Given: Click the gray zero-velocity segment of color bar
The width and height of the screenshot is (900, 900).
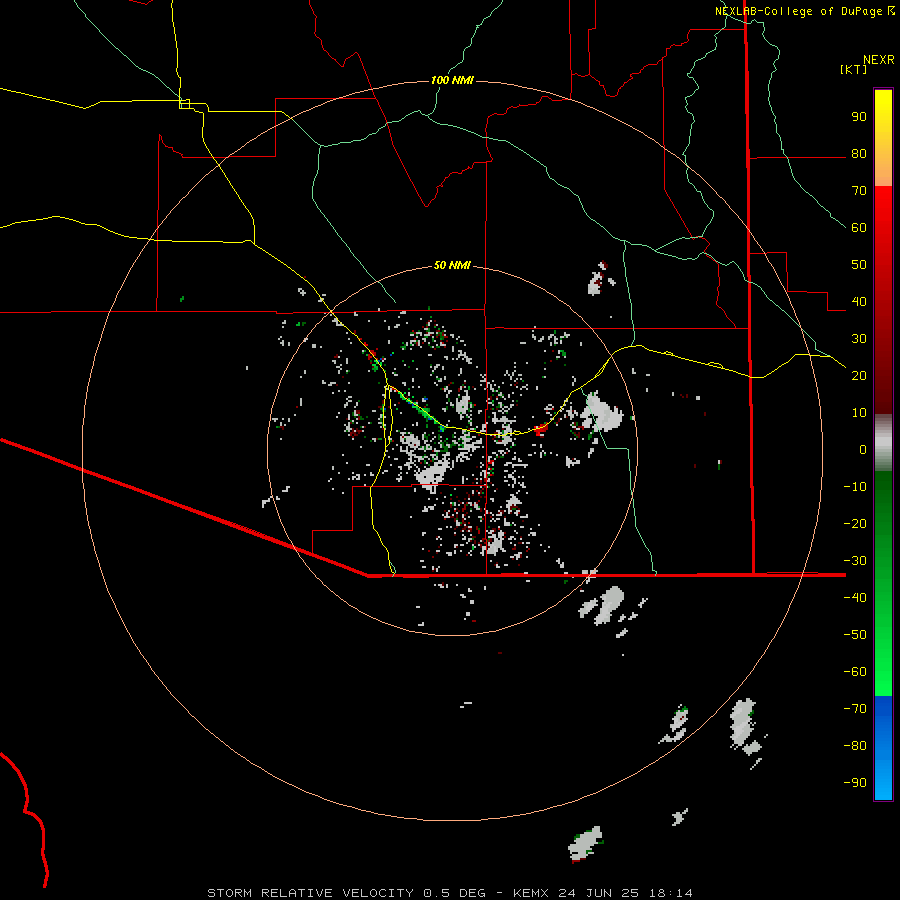Looking at the screenshot, I should click(x=883, y=443).
